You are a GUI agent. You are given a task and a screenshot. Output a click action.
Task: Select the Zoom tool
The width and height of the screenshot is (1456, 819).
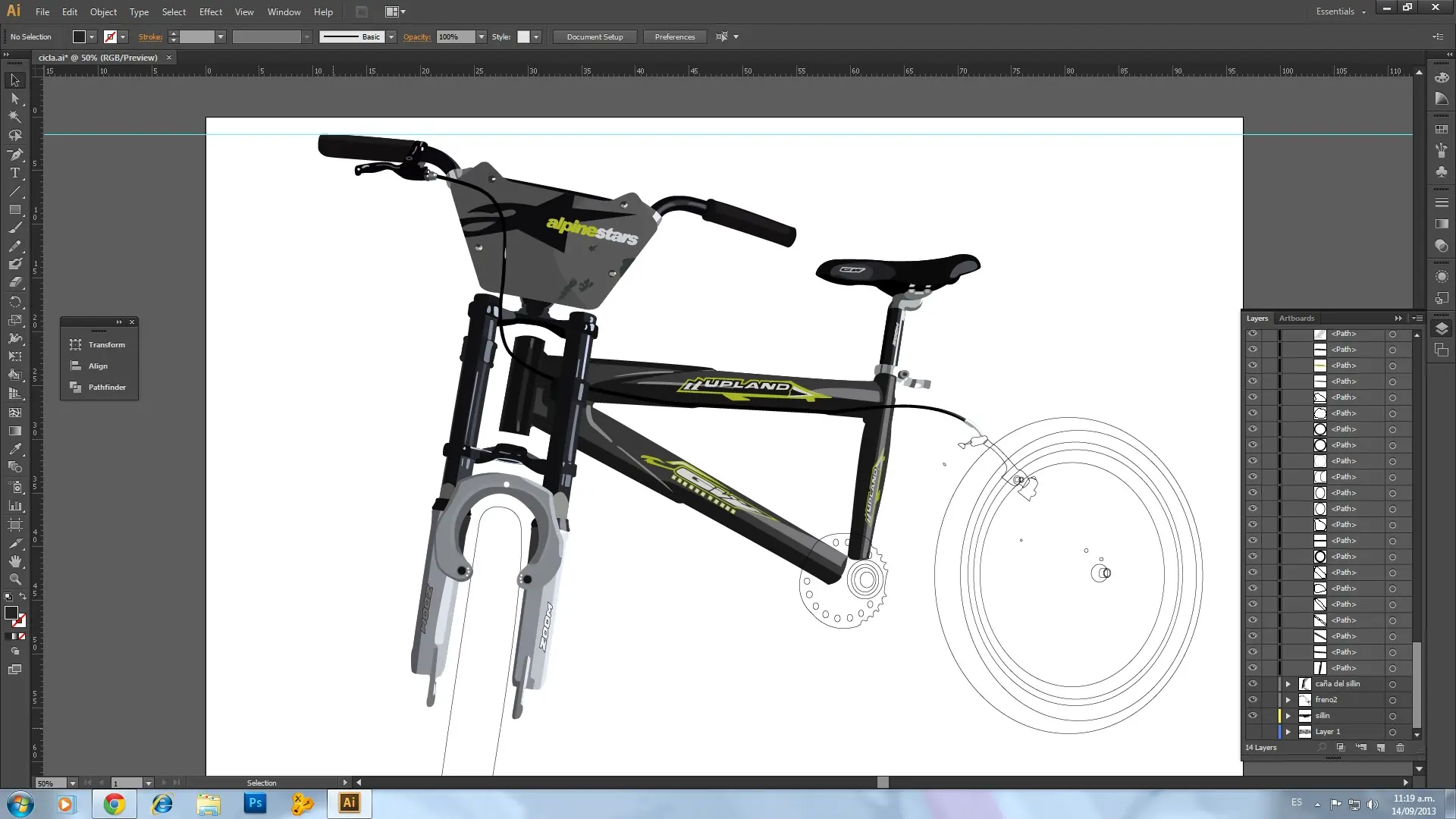[14, 579]
